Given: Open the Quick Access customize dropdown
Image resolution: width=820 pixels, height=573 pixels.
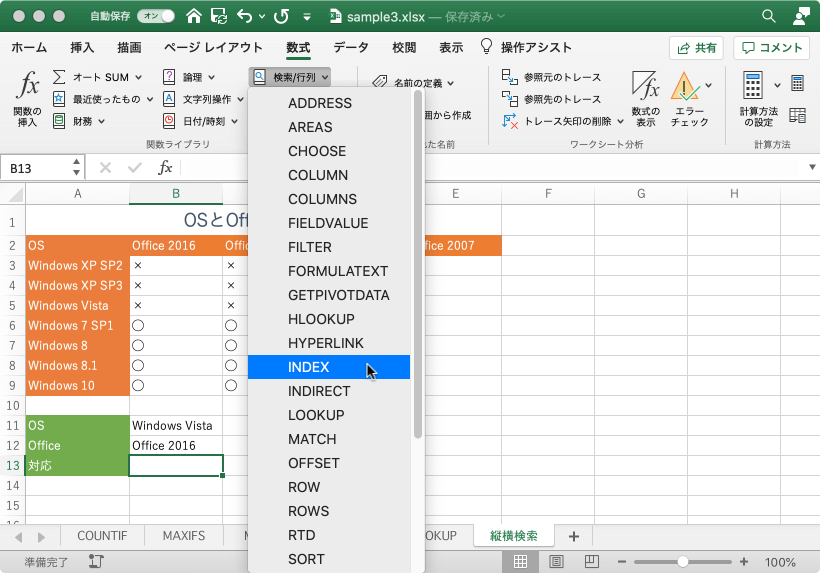Looking at the screenshot, I should click(307, 17).
